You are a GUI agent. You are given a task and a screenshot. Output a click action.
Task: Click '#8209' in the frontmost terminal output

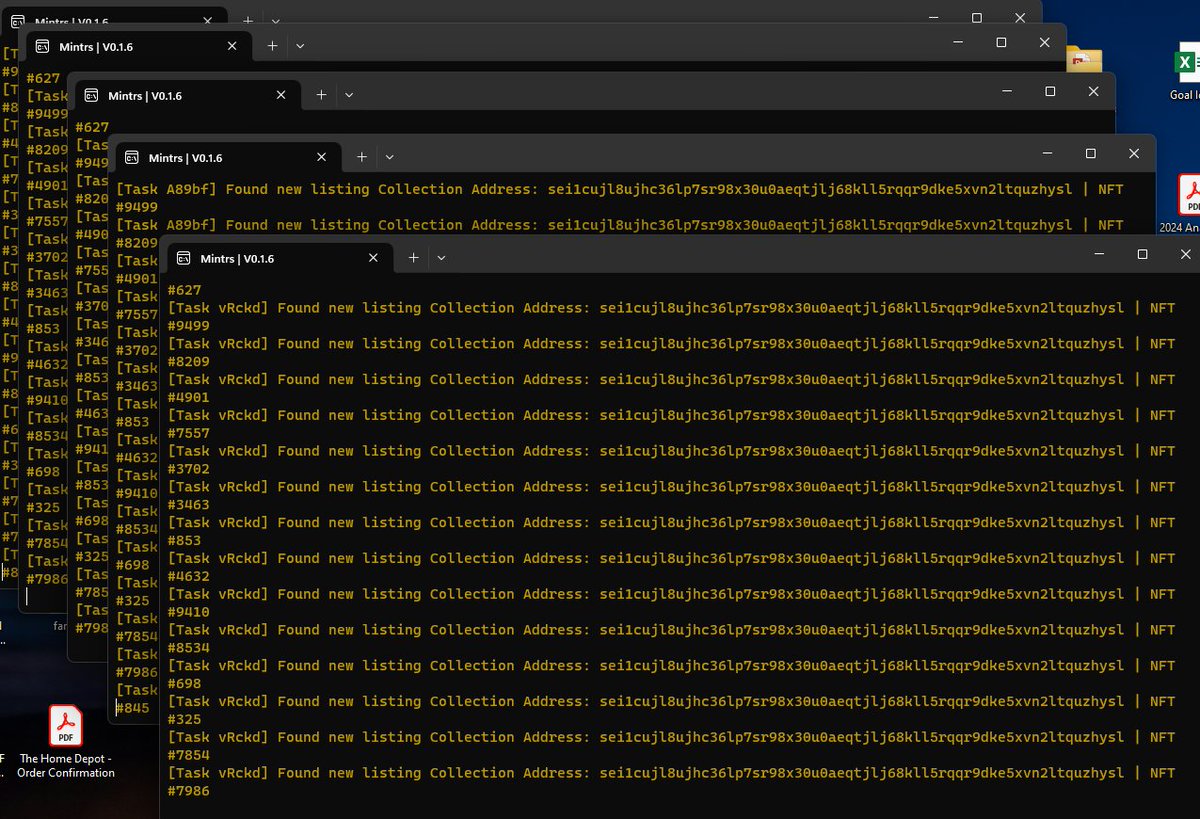188,362
